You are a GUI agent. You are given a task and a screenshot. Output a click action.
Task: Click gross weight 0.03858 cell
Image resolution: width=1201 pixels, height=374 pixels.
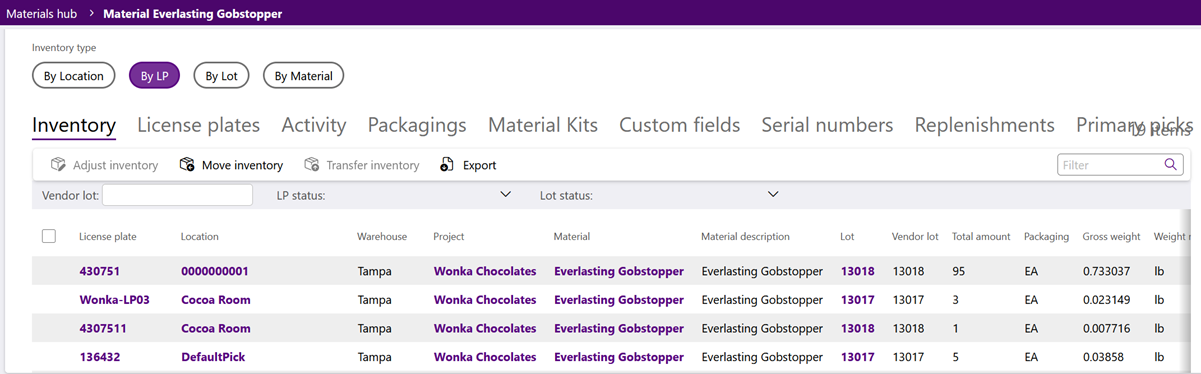pos(1104,356)
